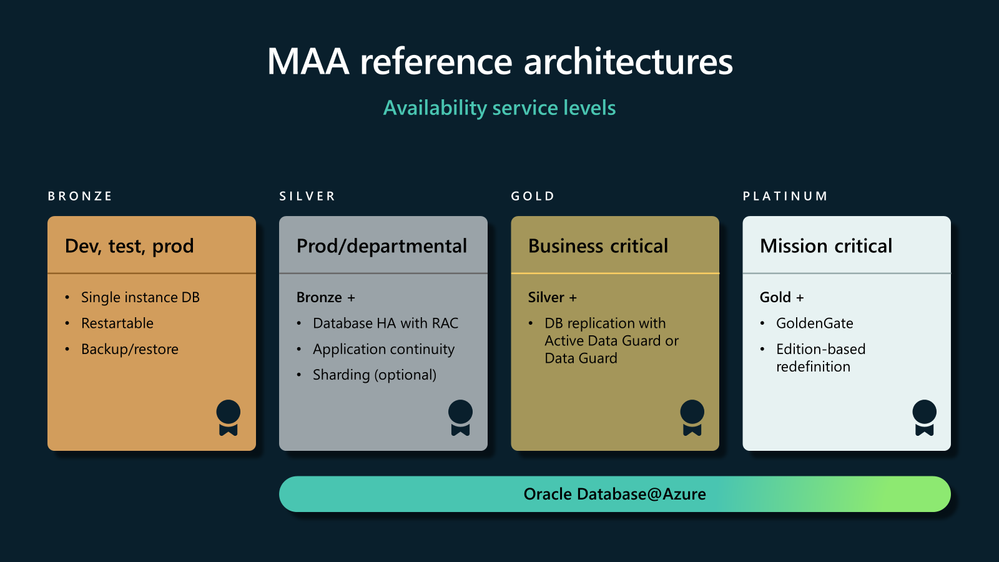This screenshot has width=999, height=562.
Task: Select the Oracle Database@Azure bar
Action: pos(615,494)
